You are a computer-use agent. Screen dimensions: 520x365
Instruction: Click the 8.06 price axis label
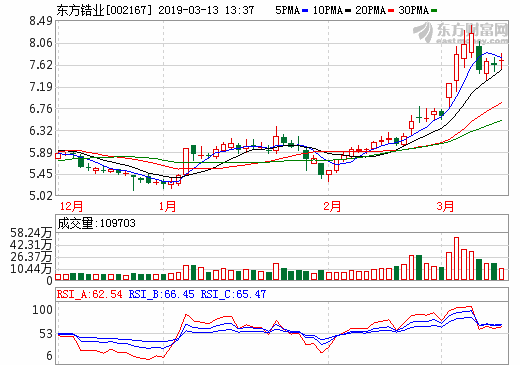click(41, 43)
